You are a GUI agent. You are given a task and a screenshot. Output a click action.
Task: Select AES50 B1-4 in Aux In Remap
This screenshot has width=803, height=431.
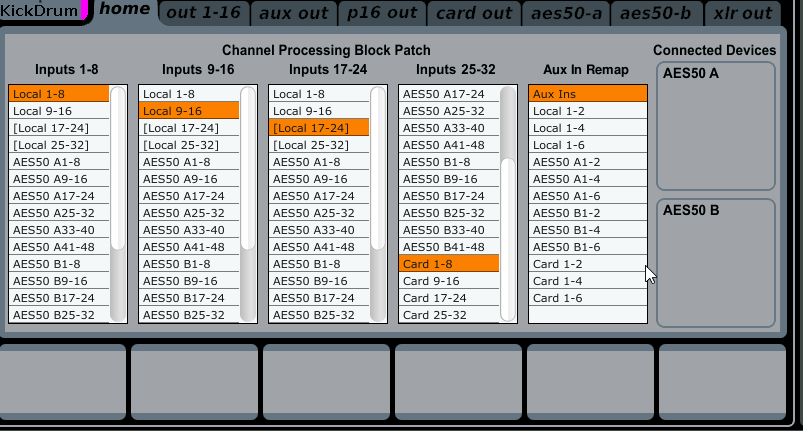588,230
